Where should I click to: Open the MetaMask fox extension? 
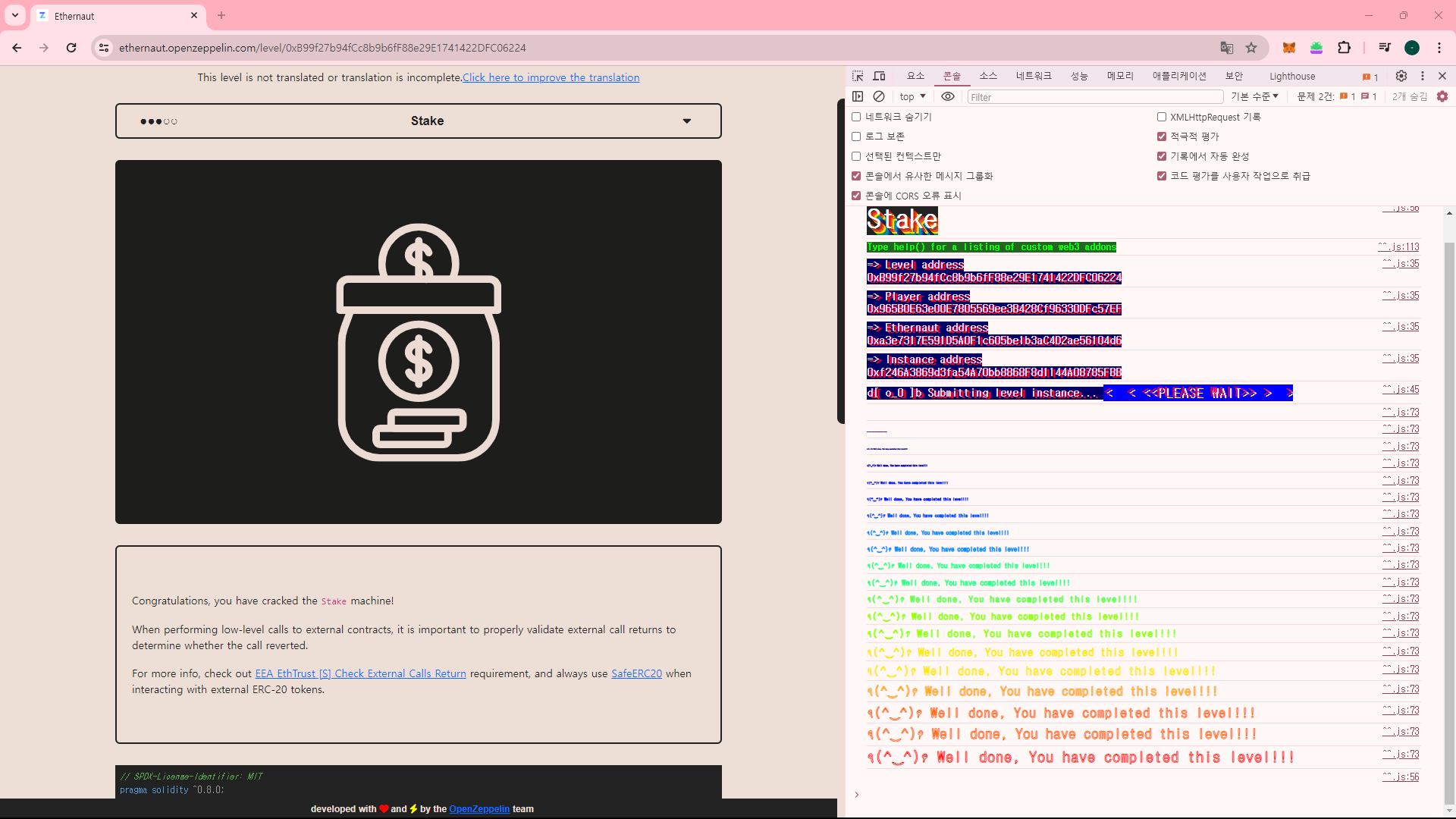click(1288, 48)
